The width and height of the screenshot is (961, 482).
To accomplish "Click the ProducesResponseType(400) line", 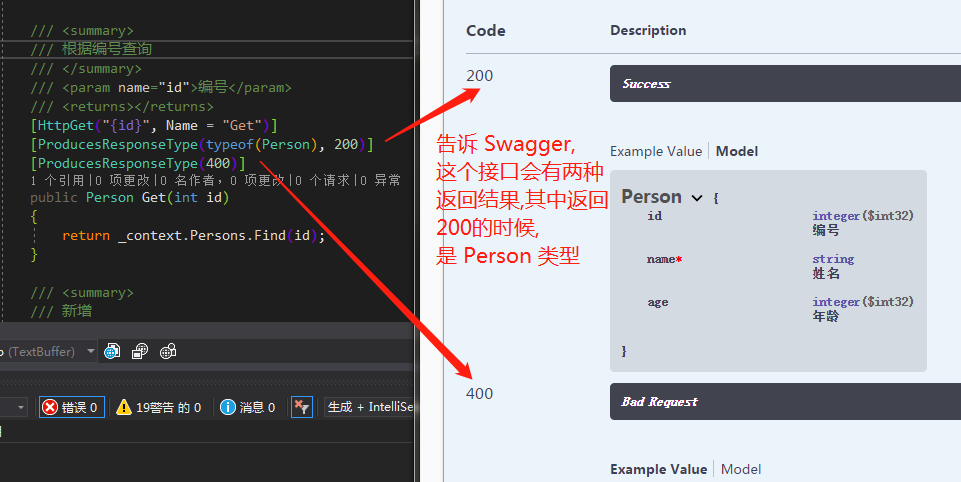I will point(138,164).
